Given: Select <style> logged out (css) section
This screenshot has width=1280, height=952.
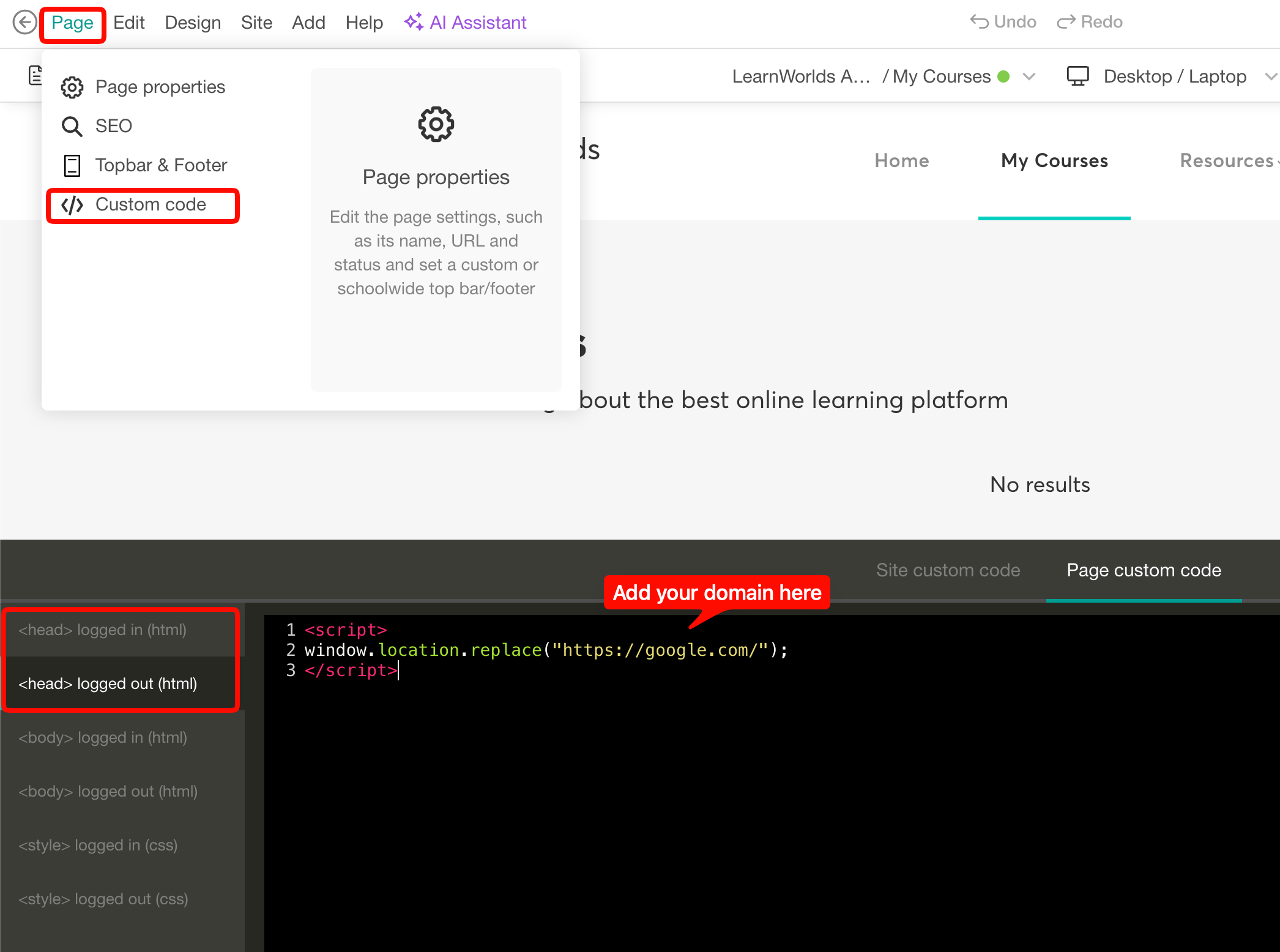Looking at the screenshot, I should [103, 899].
